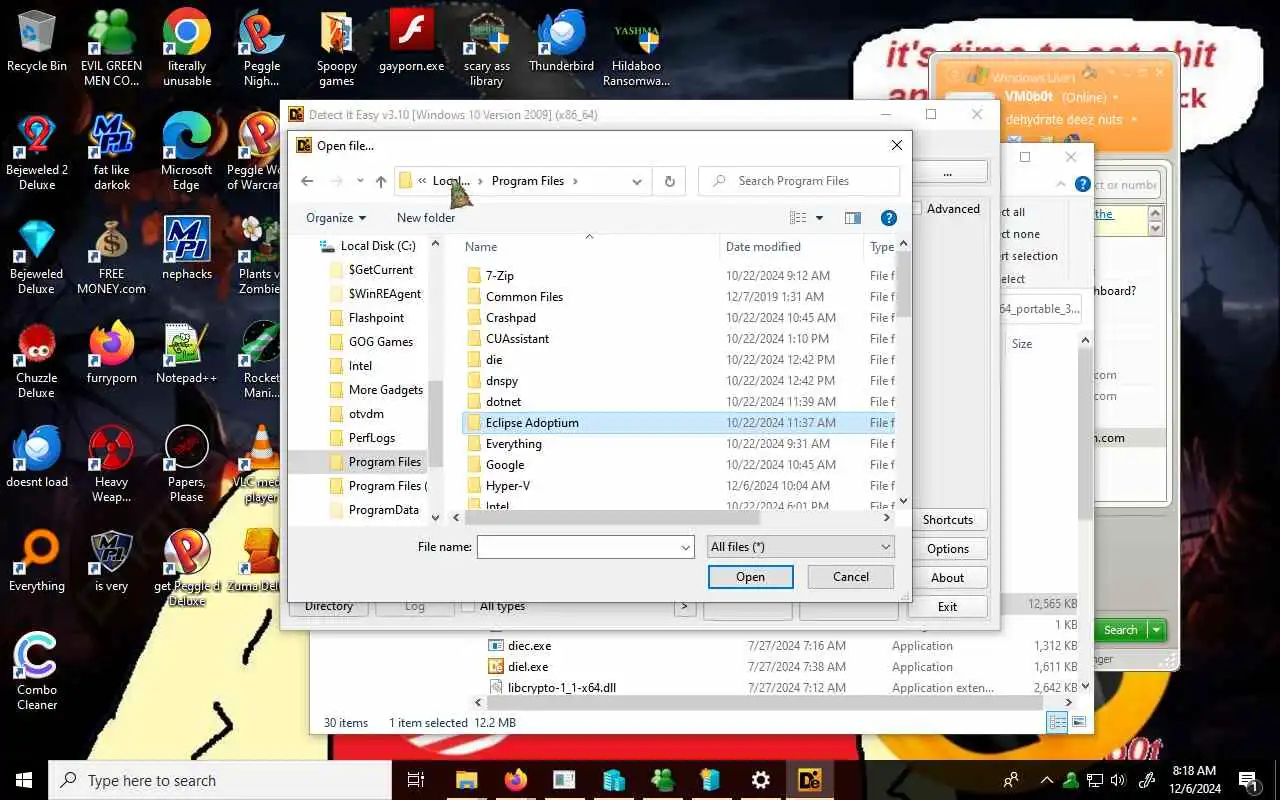Select Flashpoint in the folder tree
Image resolution: width=1280 pixels, height=800 pixels.
coord(376,318)
